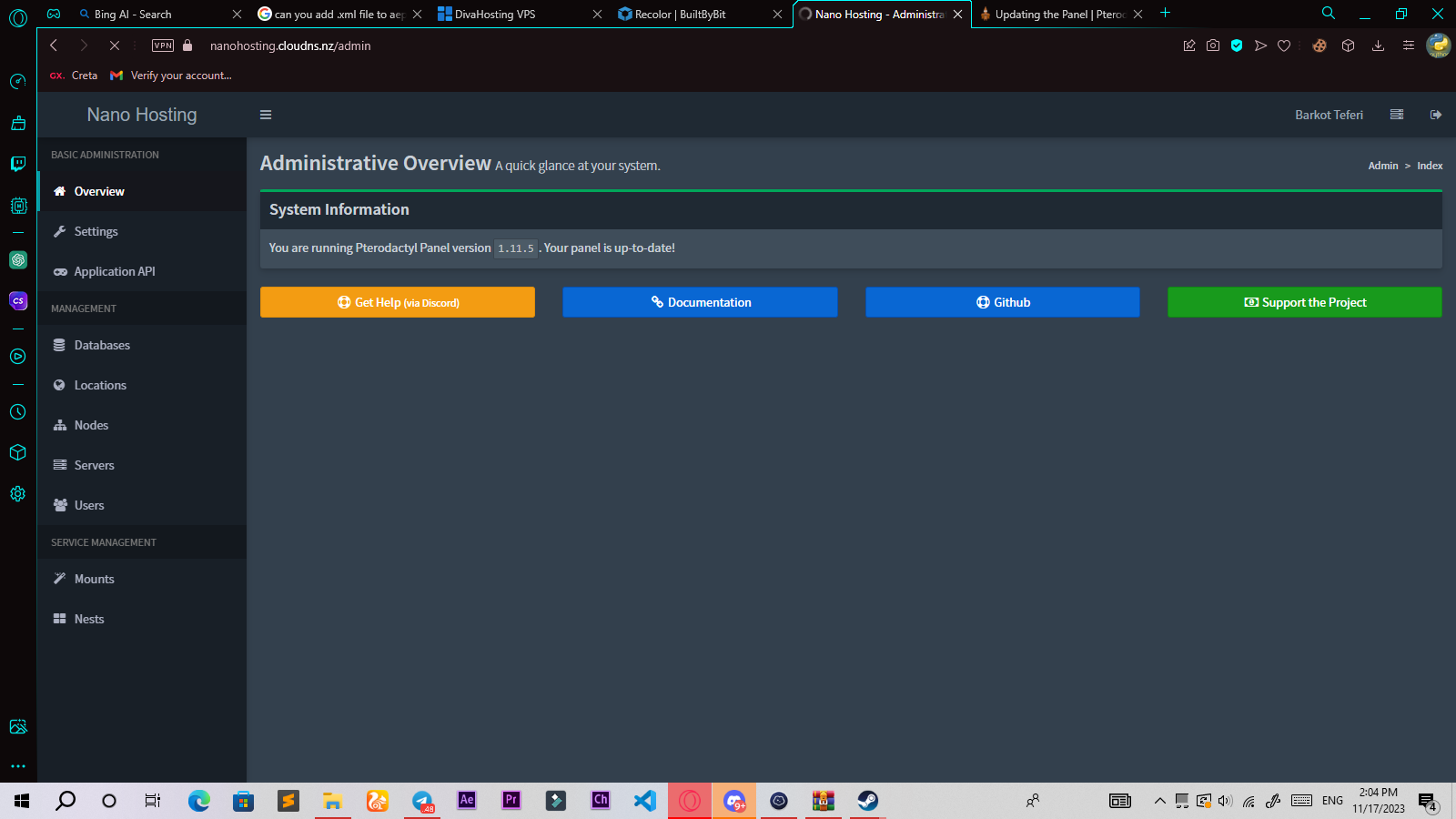This screenshot has height=819, width=1456.
Task: Open Twitch in Opera sidebar
Action: click(x=18, y=164)
